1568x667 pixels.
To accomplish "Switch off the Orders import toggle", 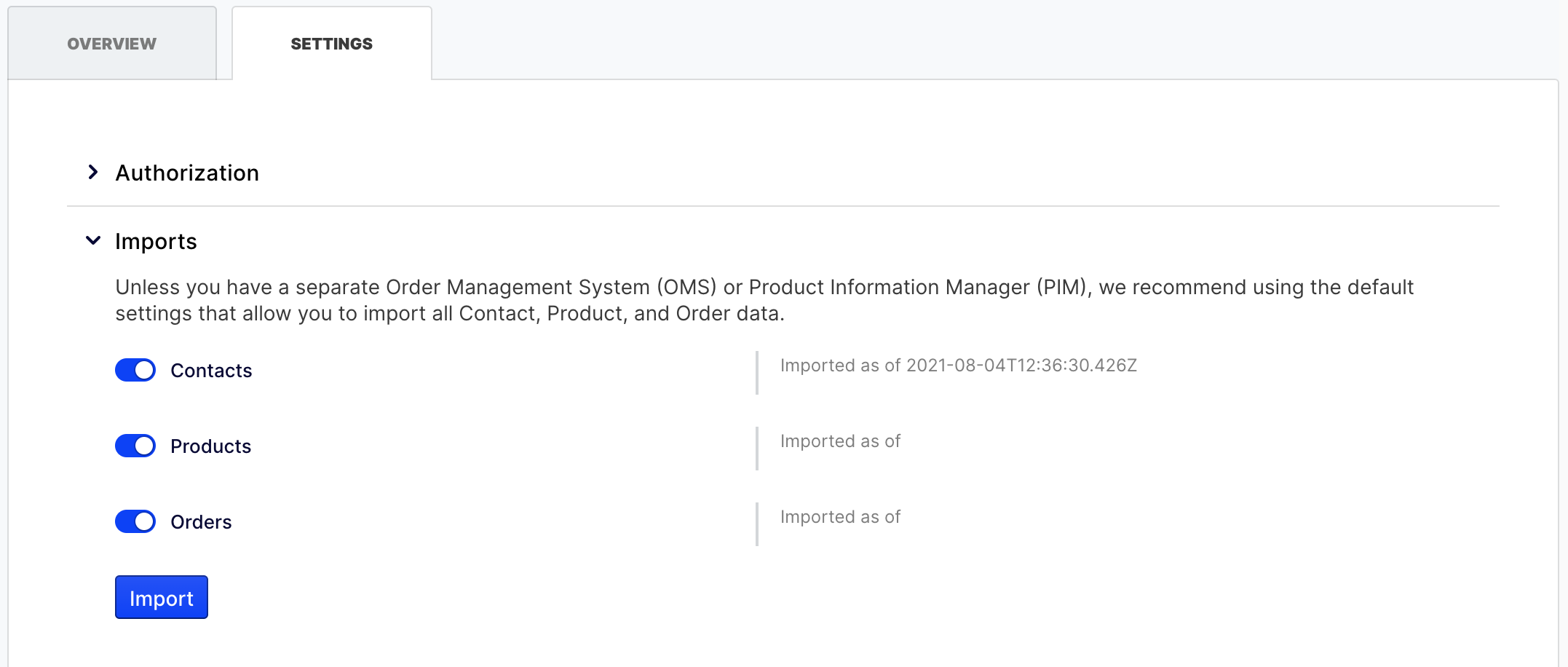I will point(135,522).
